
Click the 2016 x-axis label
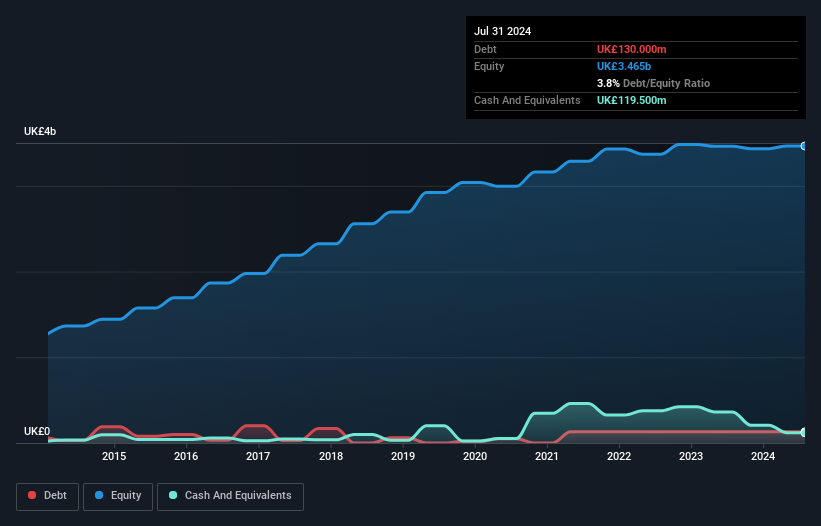pyautogui.click(x=186, y=457)
